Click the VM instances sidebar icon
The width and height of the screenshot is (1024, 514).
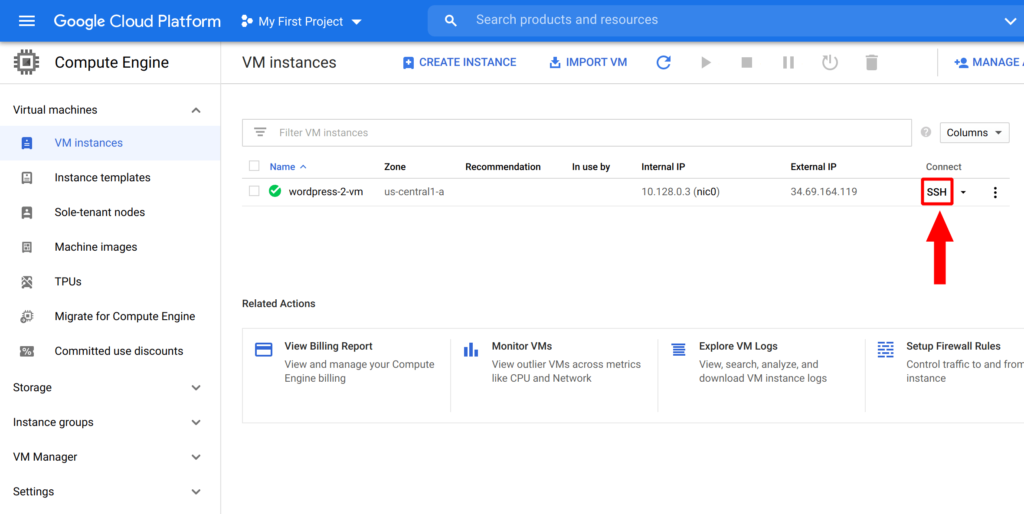coord(27,143)
